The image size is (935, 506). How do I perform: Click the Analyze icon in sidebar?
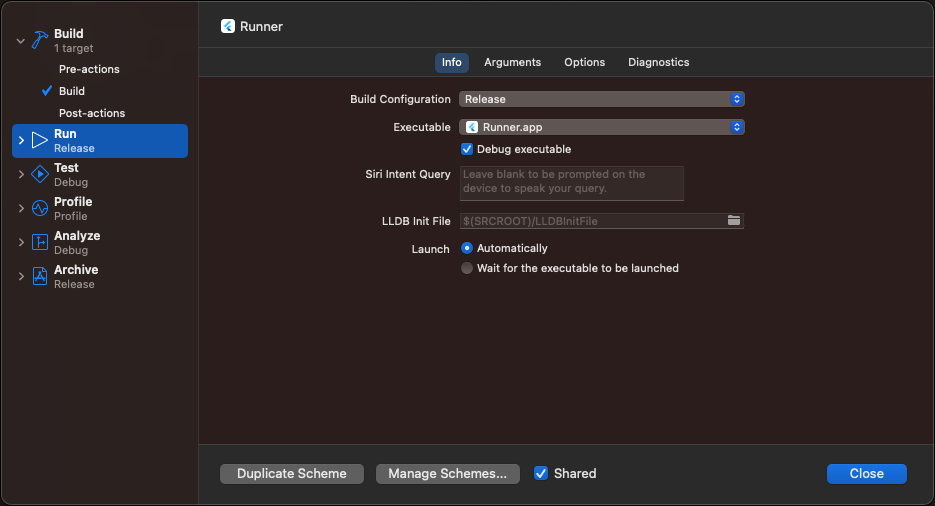(39, 242)
